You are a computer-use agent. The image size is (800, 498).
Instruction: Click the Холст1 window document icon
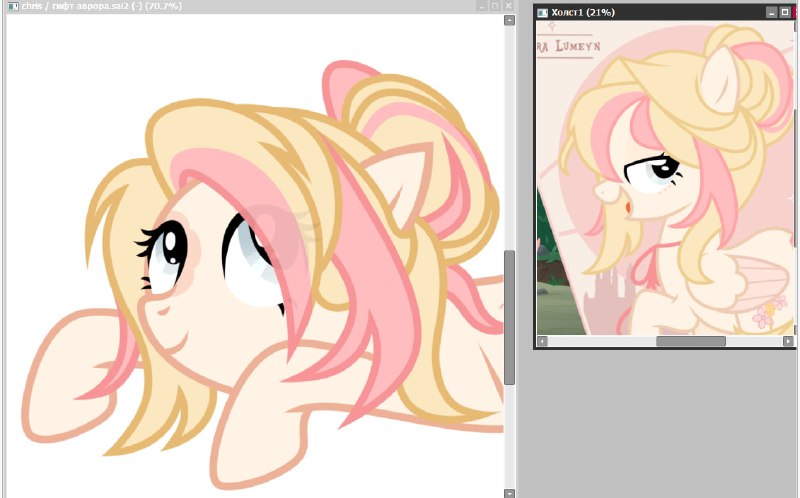[x=543, y=12]
